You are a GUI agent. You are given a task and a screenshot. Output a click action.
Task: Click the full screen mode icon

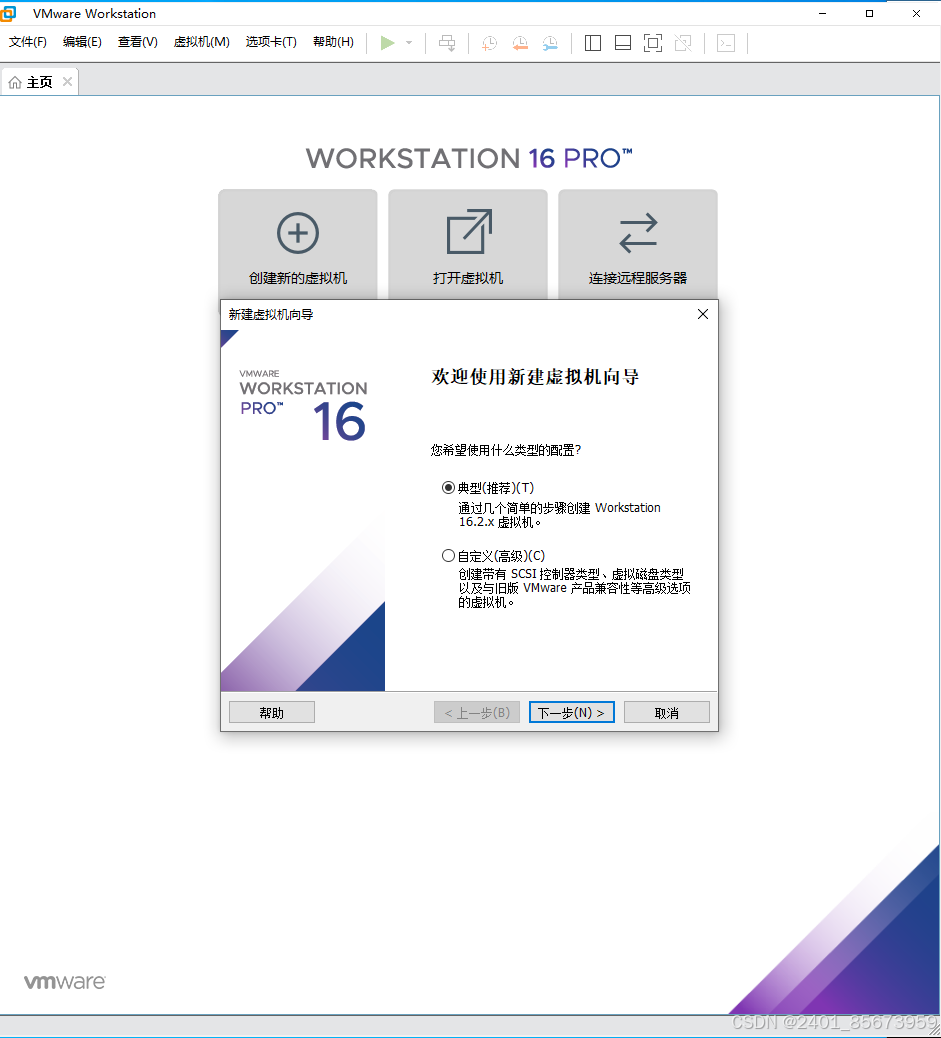pos(653,43)
